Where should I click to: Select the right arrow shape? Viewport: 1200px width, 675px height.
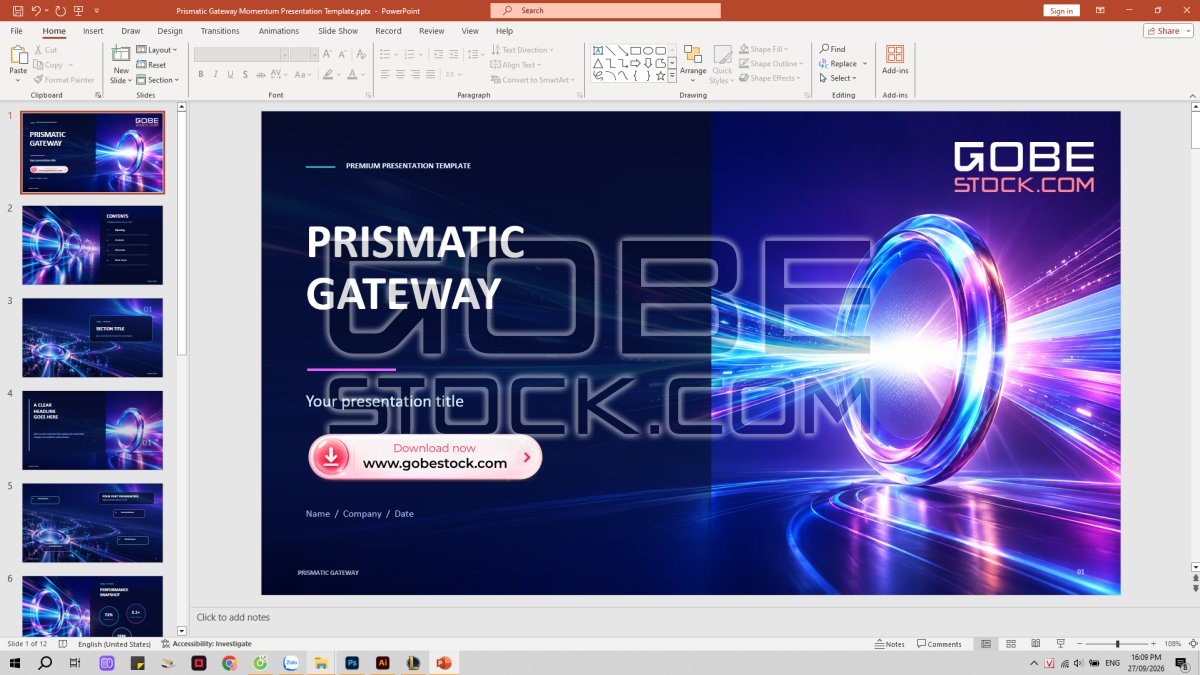tap(635, 63)
